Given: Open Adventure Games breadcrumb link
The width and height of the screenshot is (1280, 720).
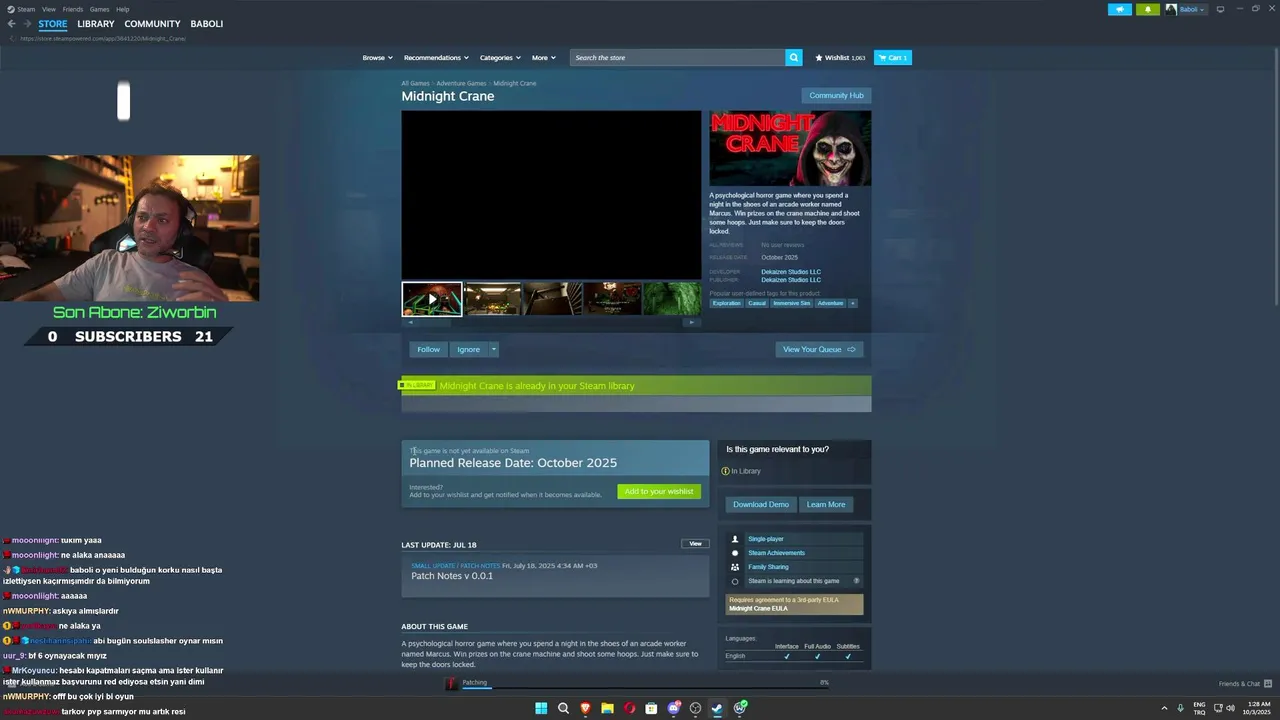Looking at the screenshot, I should coord(461,83).
